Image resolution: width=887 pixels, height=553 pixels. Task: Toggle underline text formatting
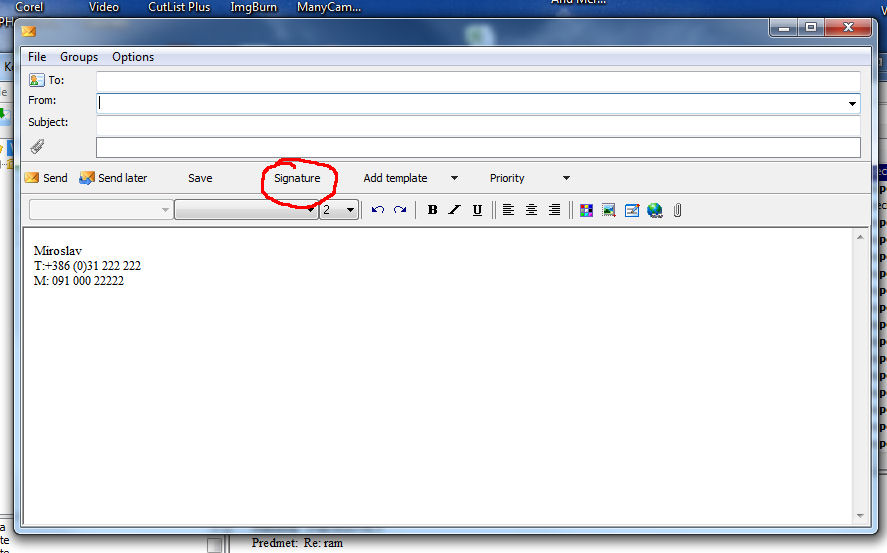pos(477,210)
